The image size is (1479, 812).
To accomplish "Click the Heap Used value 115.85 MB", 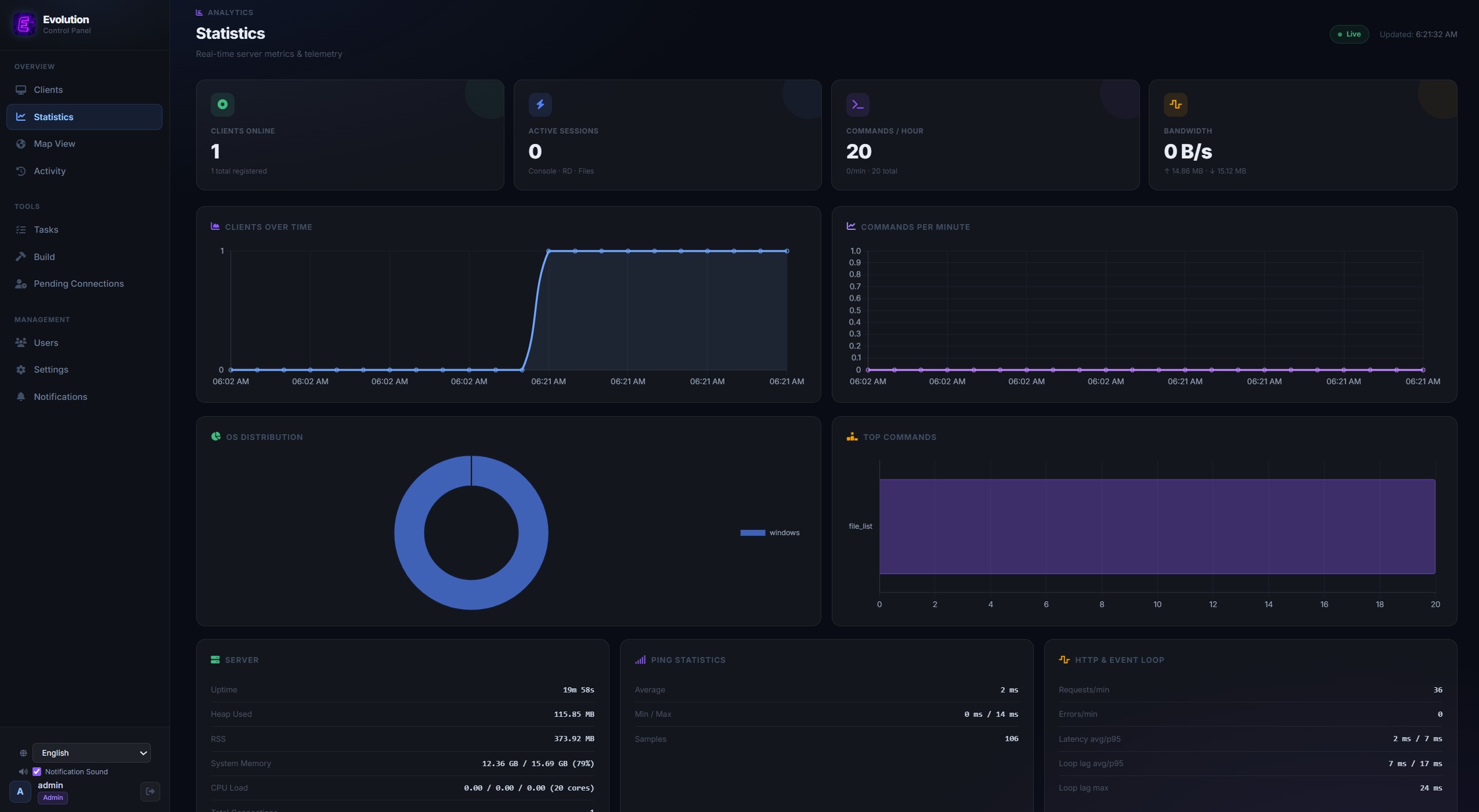I will pyautogui.click(x=574, y=714).
